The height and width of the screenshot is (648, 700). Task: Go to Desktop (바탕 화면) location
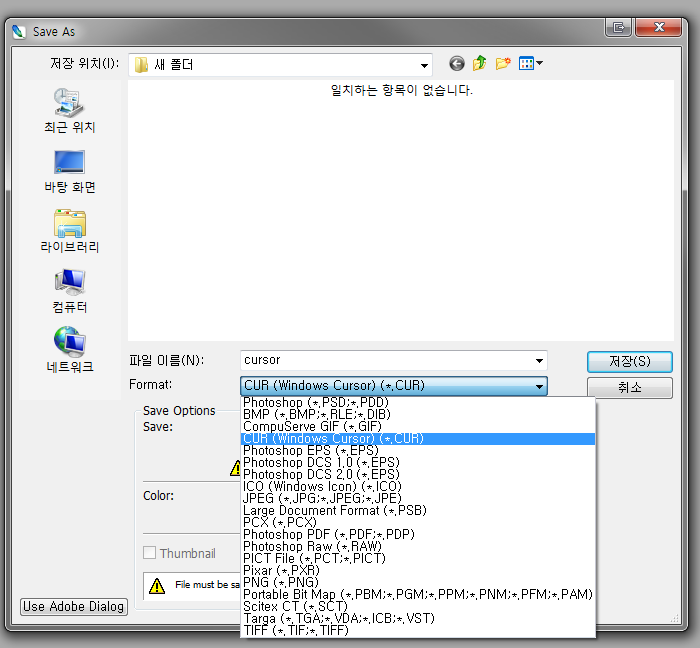point(69,171)
